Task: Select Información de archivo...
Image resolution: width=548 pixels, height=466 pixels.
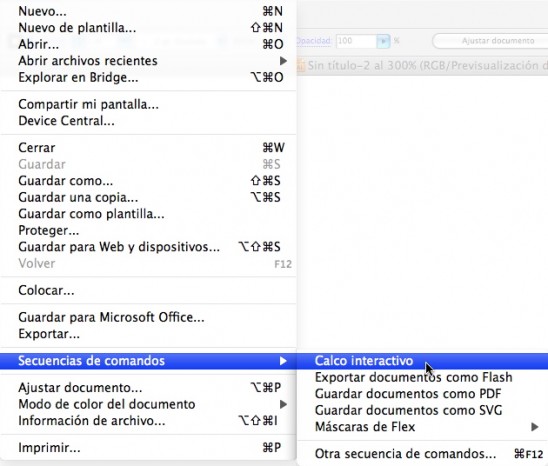Action: point(148,421)
